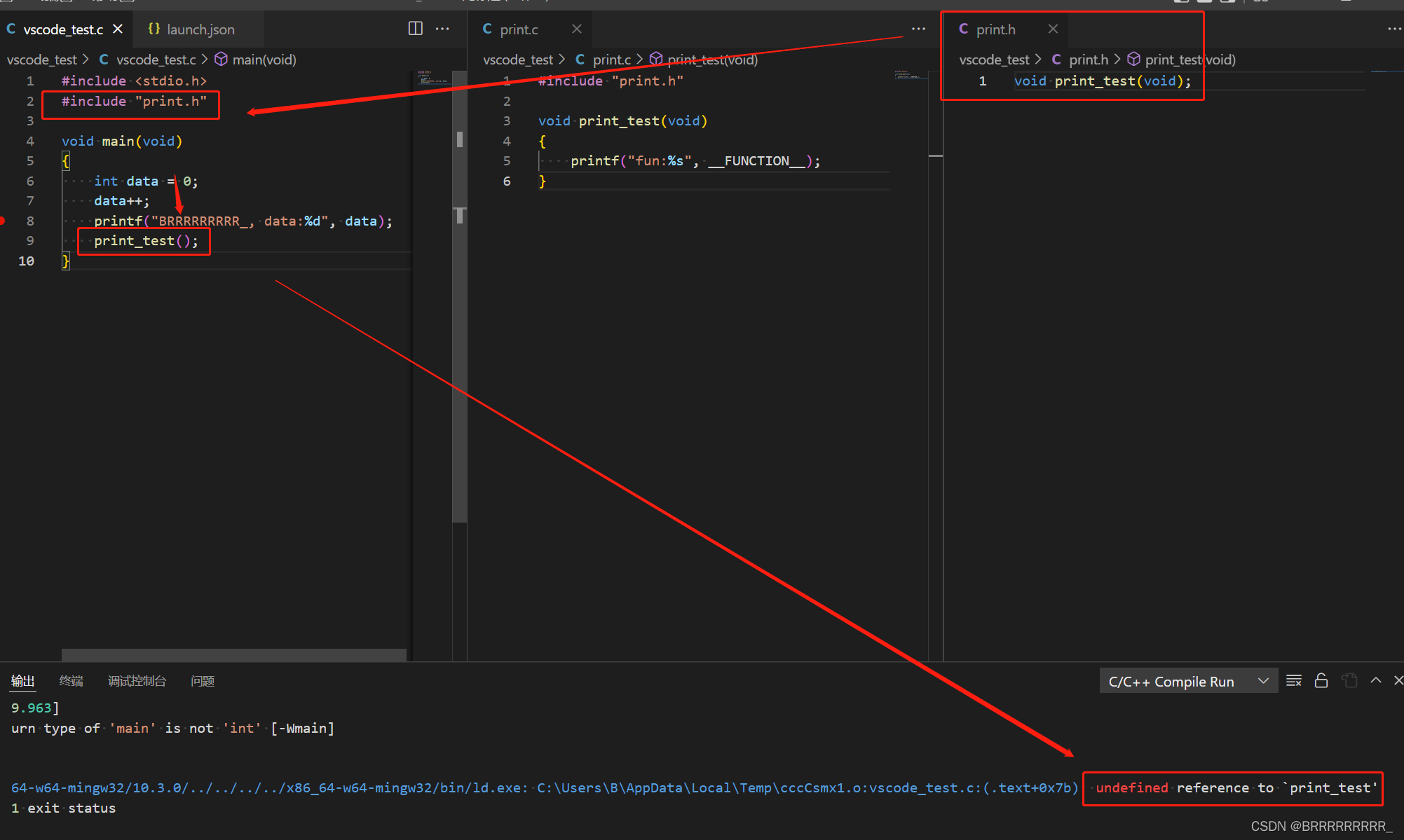Maximize the output panel with the chevron
1404x840 pixels.
1376,681
